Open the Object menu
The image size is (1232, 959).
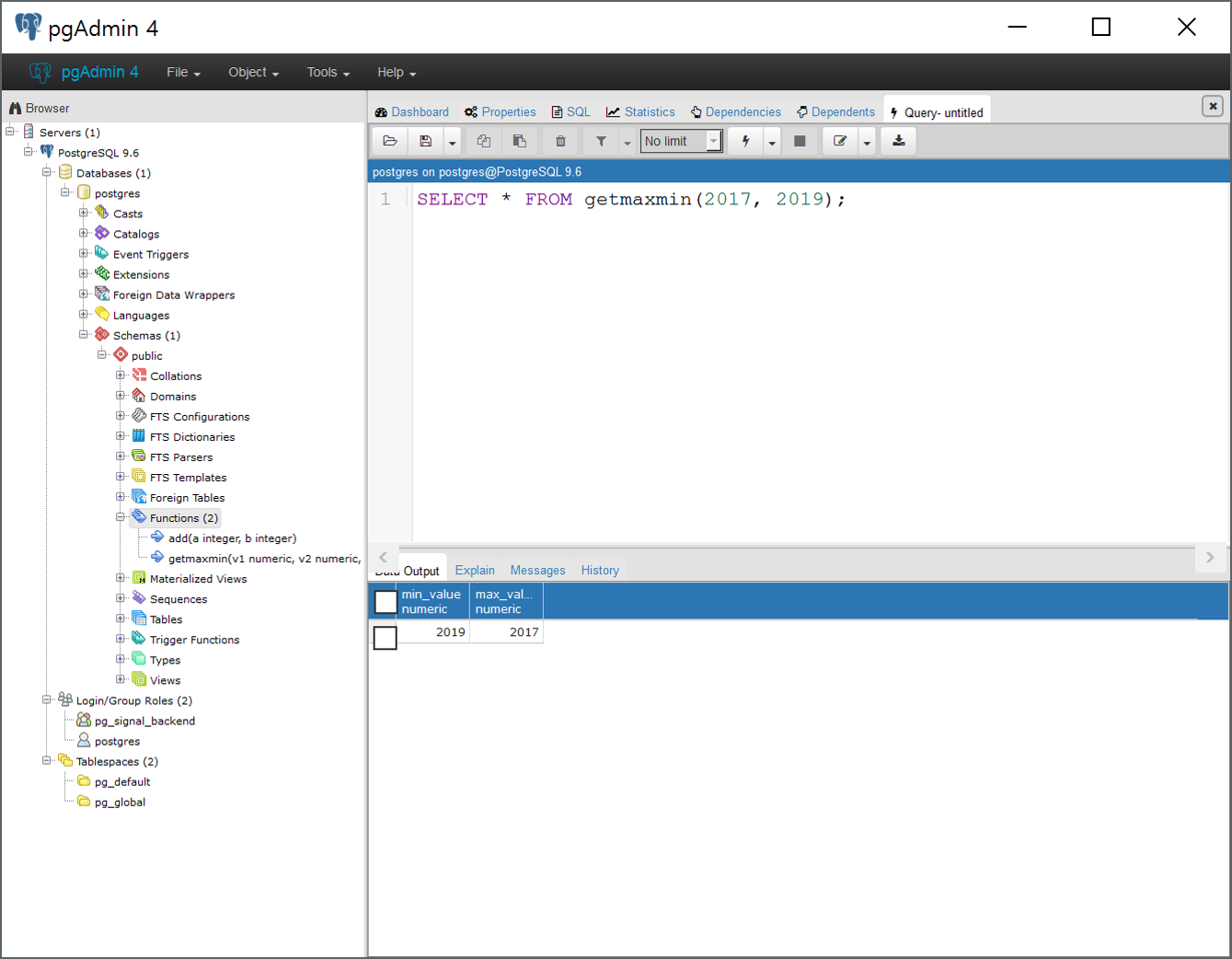(x=254, y=72)
